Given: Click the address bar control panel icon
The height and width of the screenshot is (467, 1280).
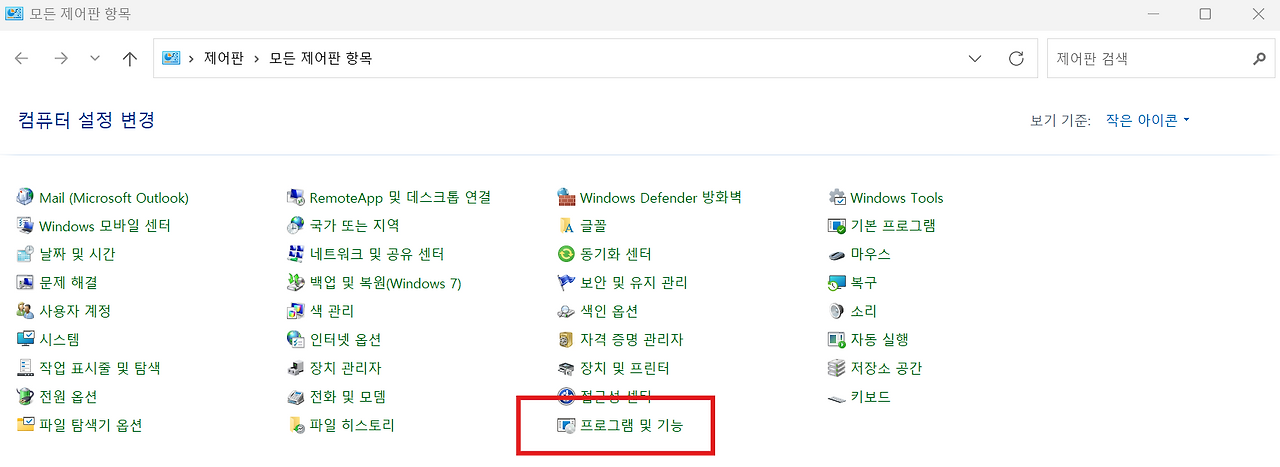Looking at the screenshot, I should pos(171,59).
